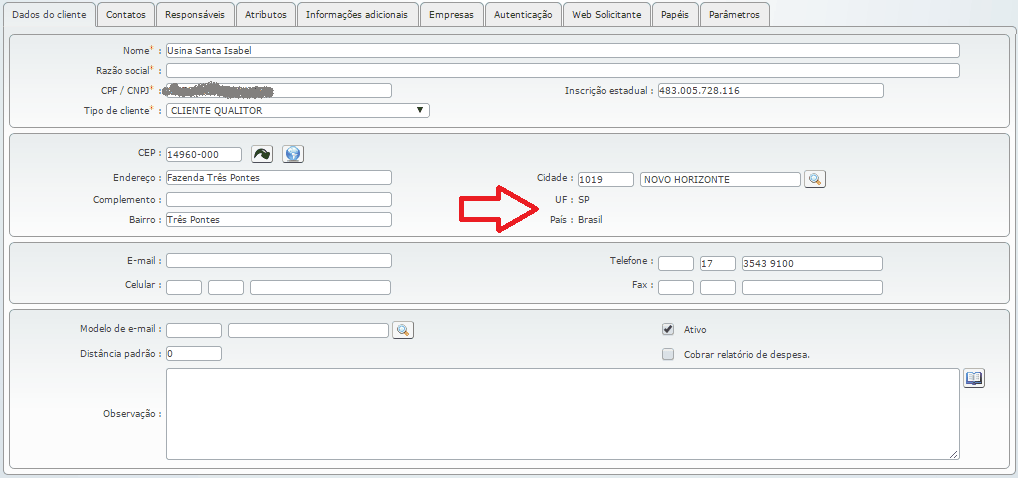This screenshot has width=1019, height=478.
Task: Focus the Razão social text field
Action: (561, 71)
